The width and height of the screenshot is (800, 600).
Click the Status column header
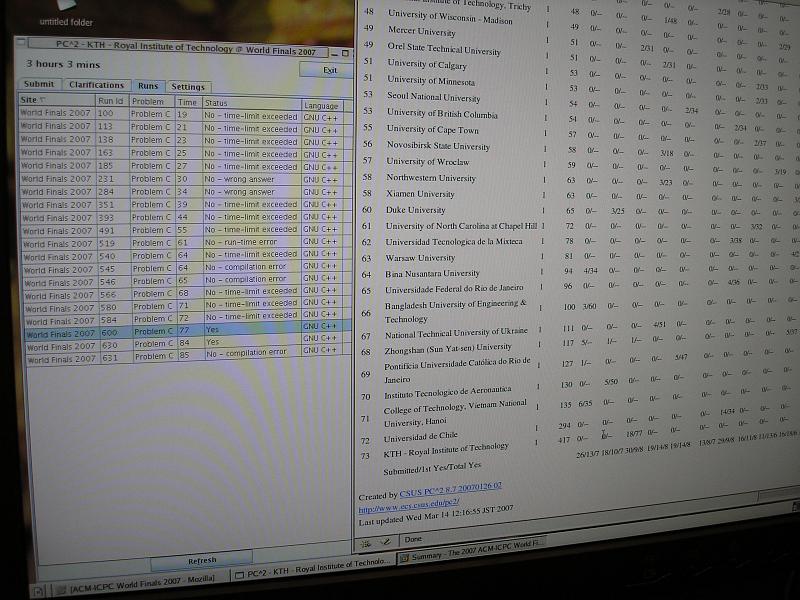tap(252, 103)
